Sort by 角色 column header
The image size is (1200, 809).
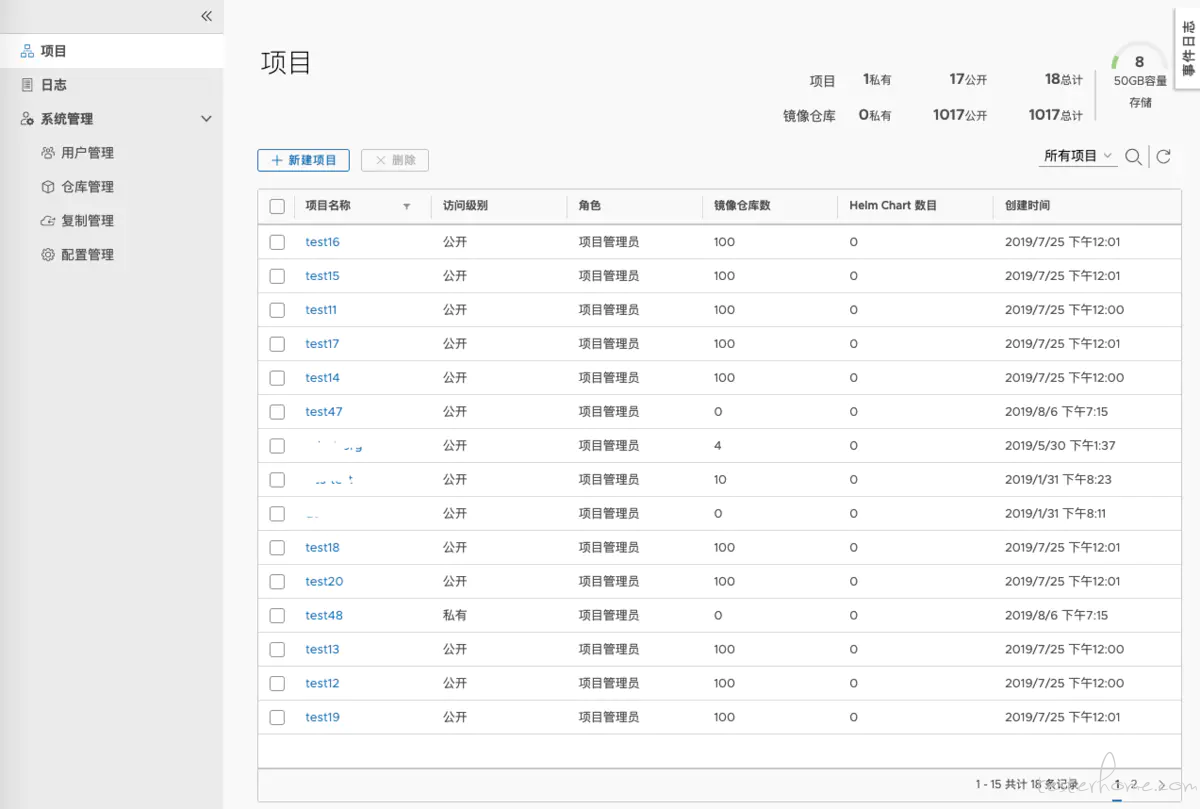pos(590,206)
